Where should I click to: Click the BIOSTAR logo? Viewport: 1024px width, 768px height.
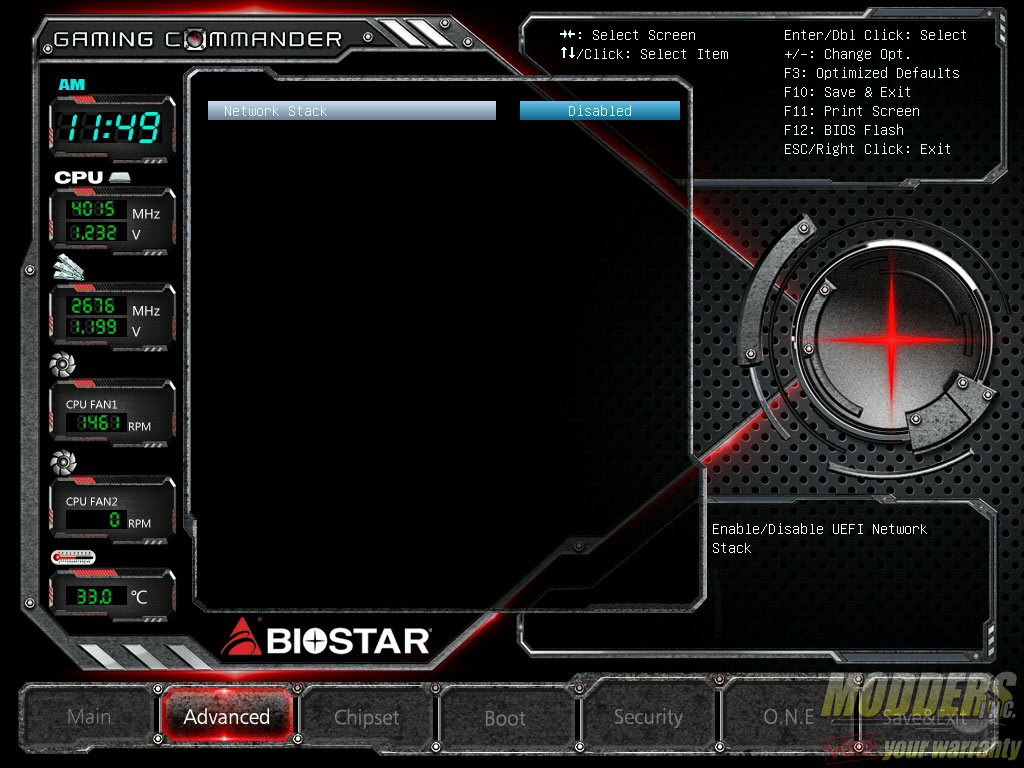pyautogui.click(x=326, y=638)
